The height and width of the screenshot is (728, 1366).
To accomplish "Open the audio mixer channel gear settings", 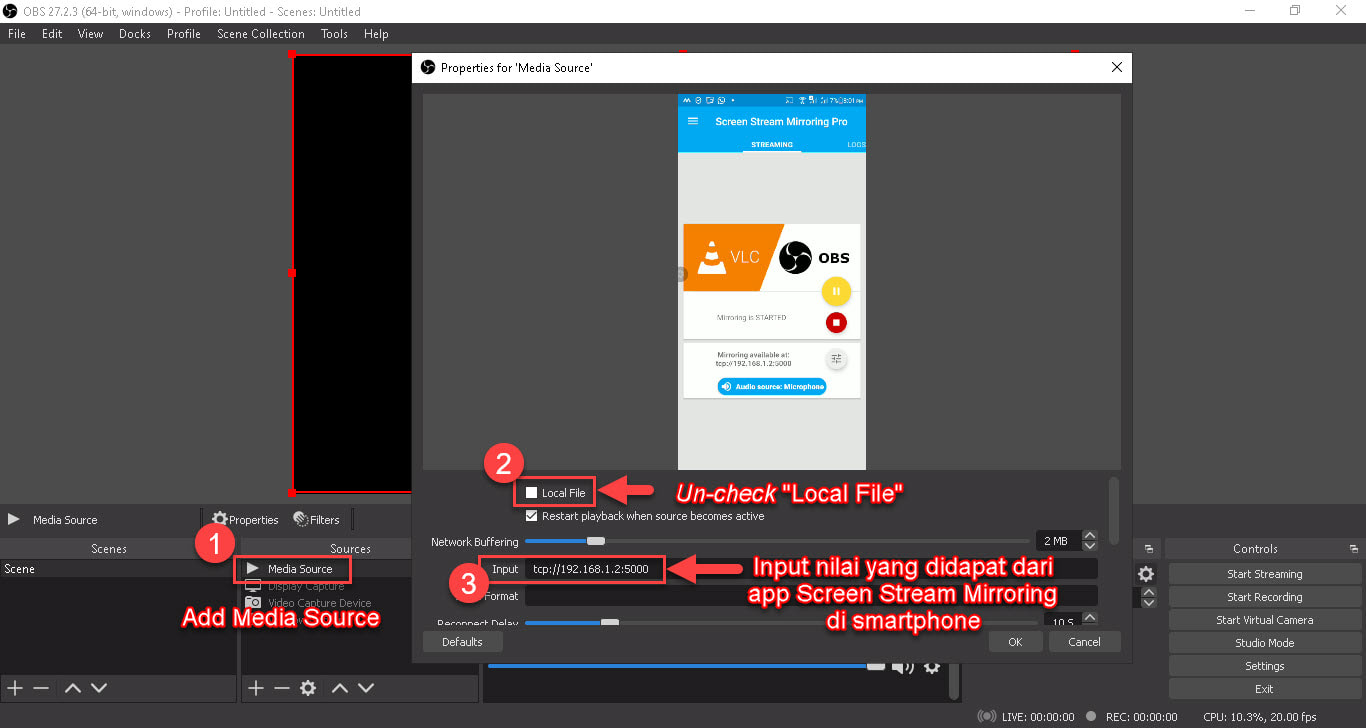I will pyautogui.click(x=932, y=667).
